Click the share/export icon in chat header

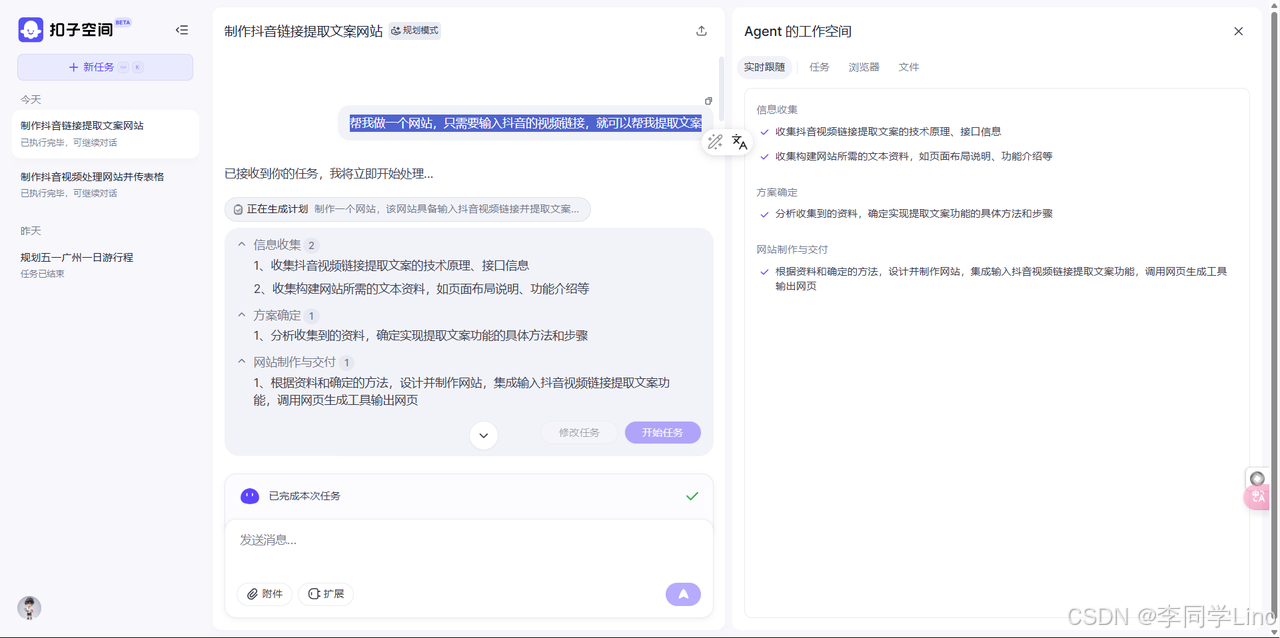pos(701,31)
